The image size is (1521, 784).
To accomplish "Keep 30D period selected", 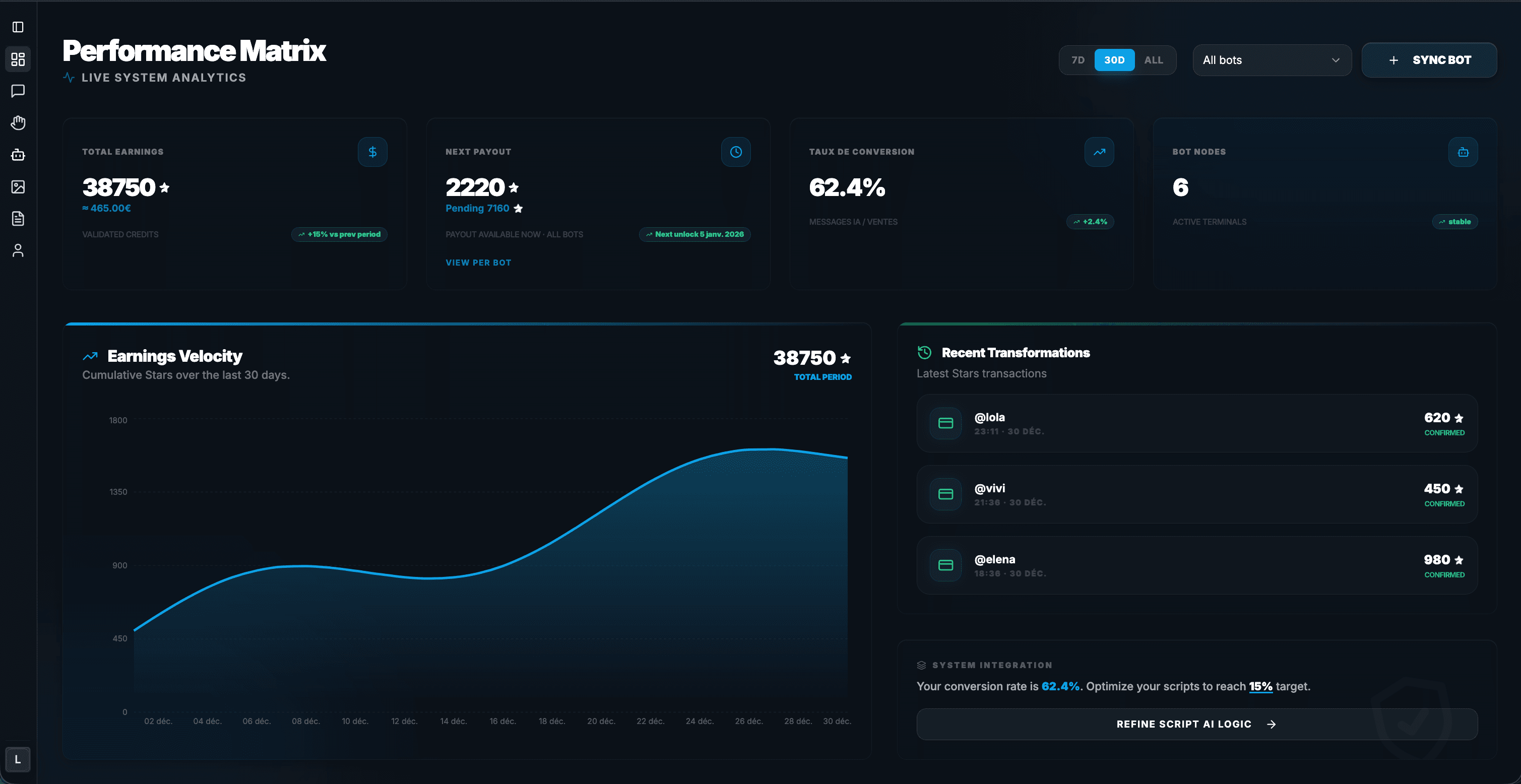I will (1114, 59).
